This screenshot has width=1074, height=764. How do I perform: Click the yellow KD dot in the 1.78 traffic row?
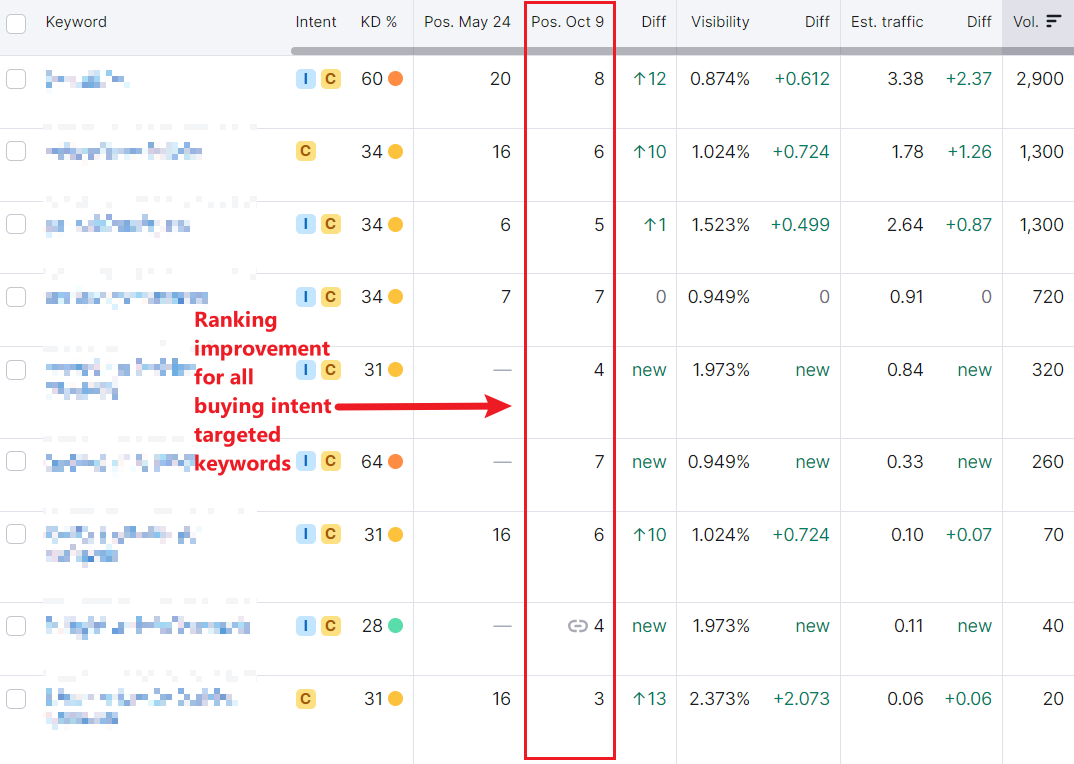[x=396, y=151]
